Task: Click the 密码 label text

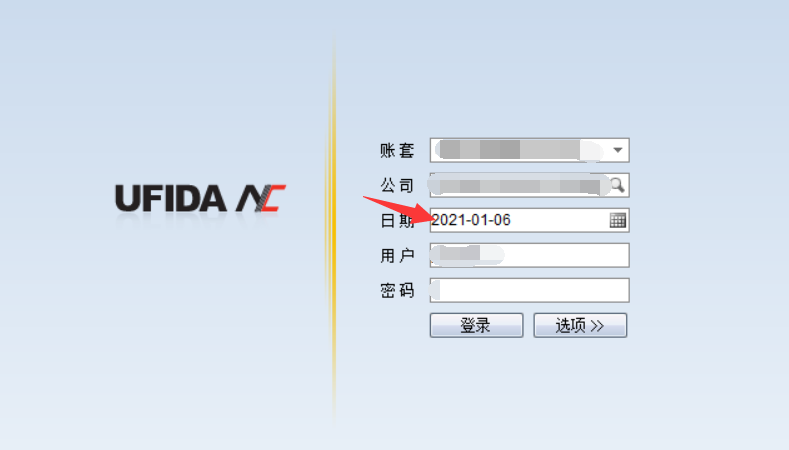Action: pos(397,290)
